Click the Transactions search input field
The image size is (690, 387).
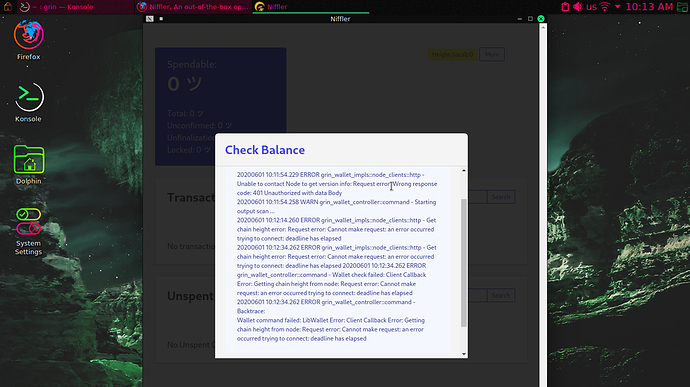477,197
